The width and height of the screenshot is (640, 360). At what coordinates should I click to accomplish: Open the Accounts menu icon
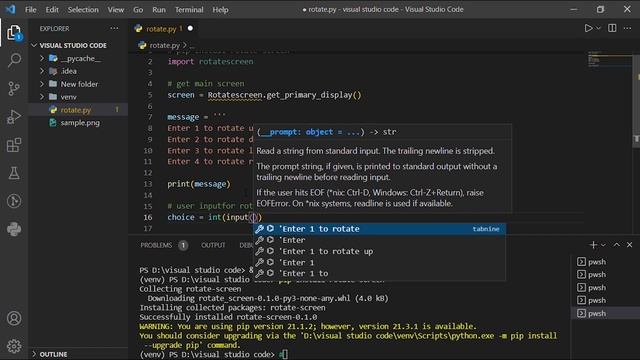(x=14, y=318)
